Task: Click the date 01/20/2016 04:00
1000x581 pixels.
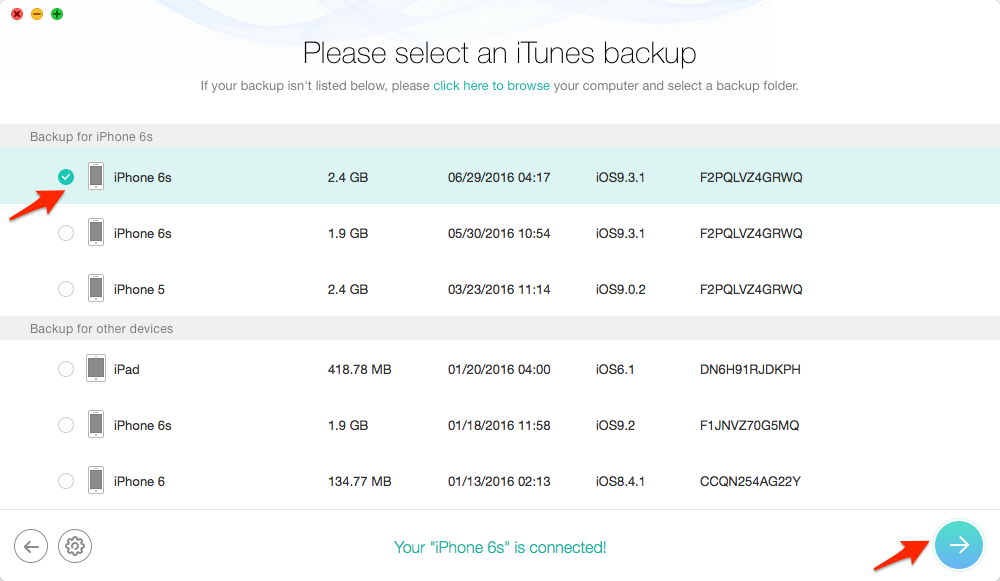Action: [x=499, y=369]
